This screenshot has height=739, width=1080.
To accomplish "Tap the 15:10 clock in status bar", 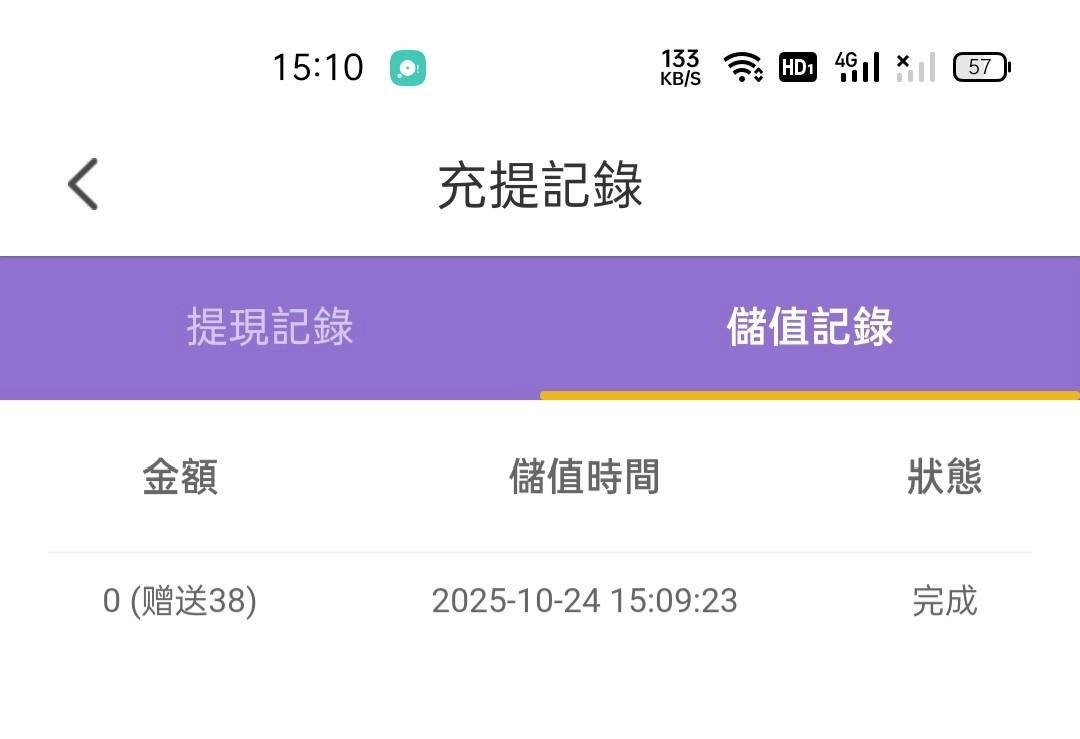I will tap(317, 68).
